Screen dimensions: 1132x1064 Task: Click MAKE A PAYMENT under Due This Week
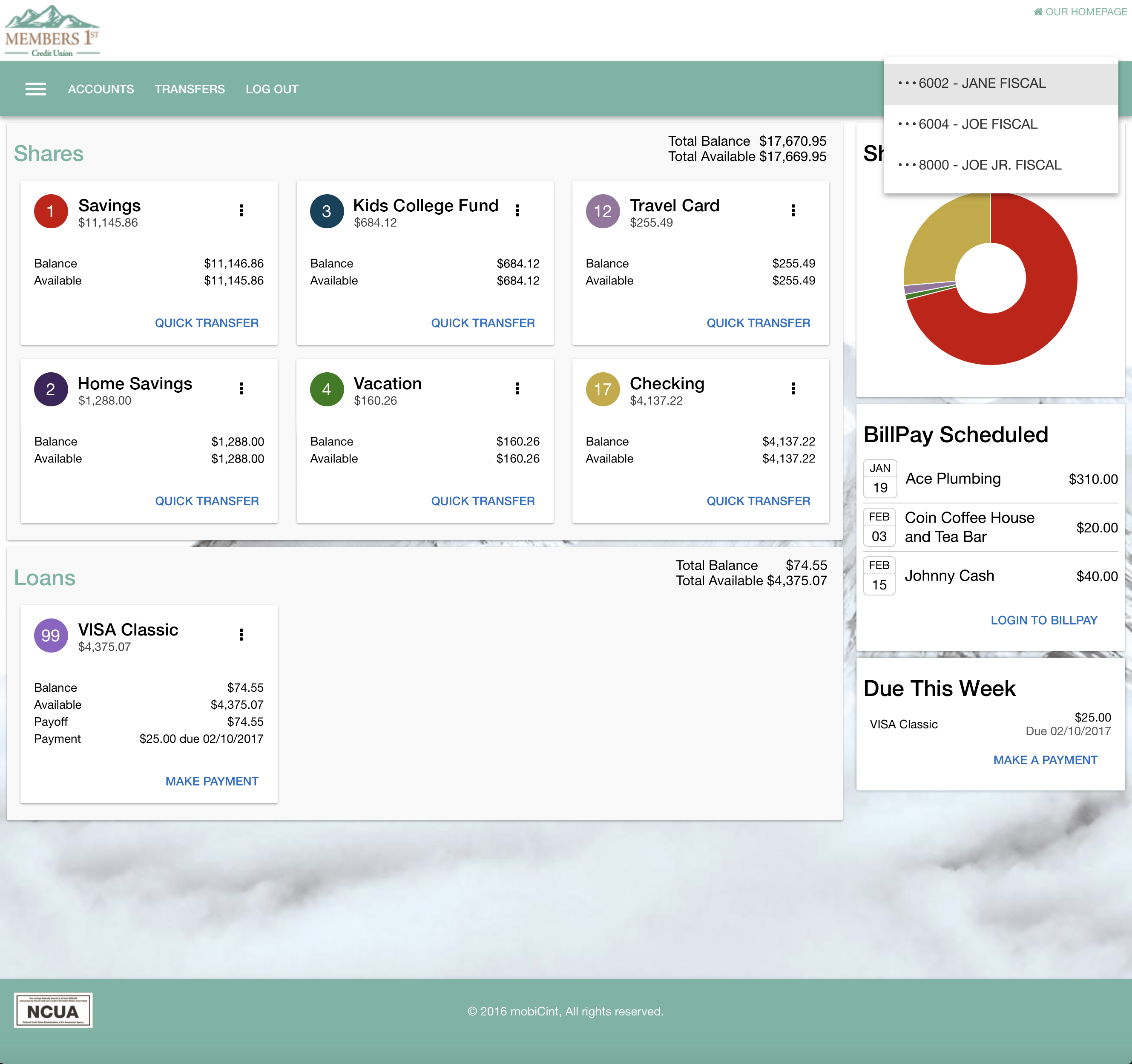click(1045, 760)
